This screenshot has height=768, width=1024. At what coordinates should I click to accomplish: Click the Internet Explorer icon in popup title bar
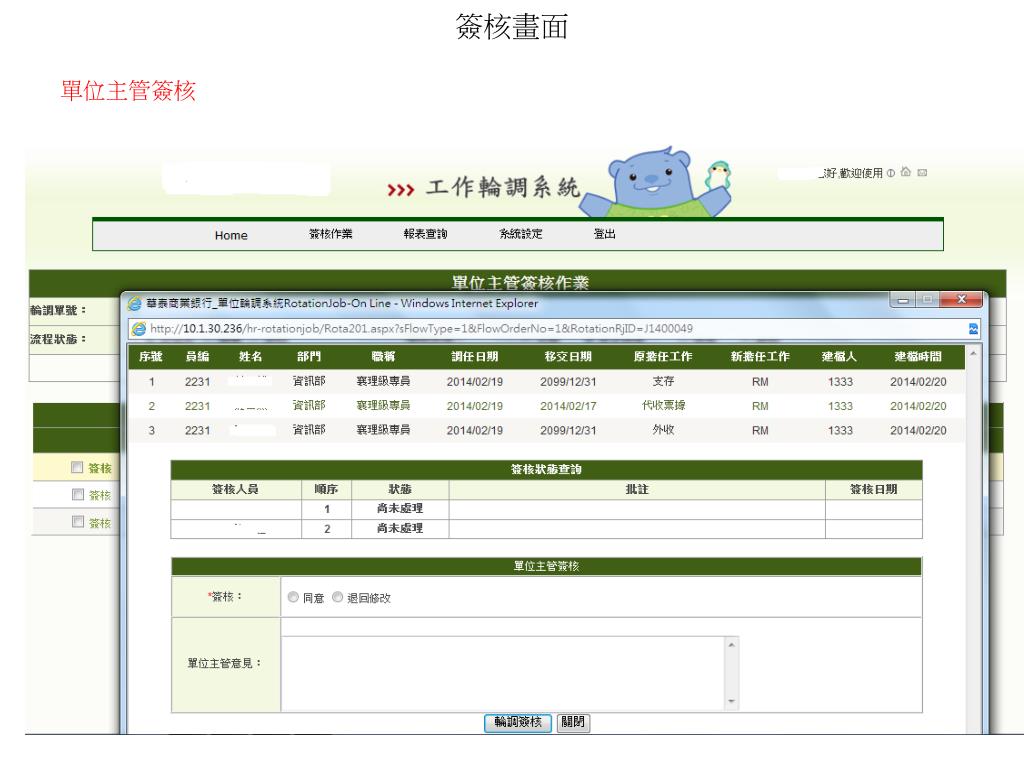click(135, 304)
